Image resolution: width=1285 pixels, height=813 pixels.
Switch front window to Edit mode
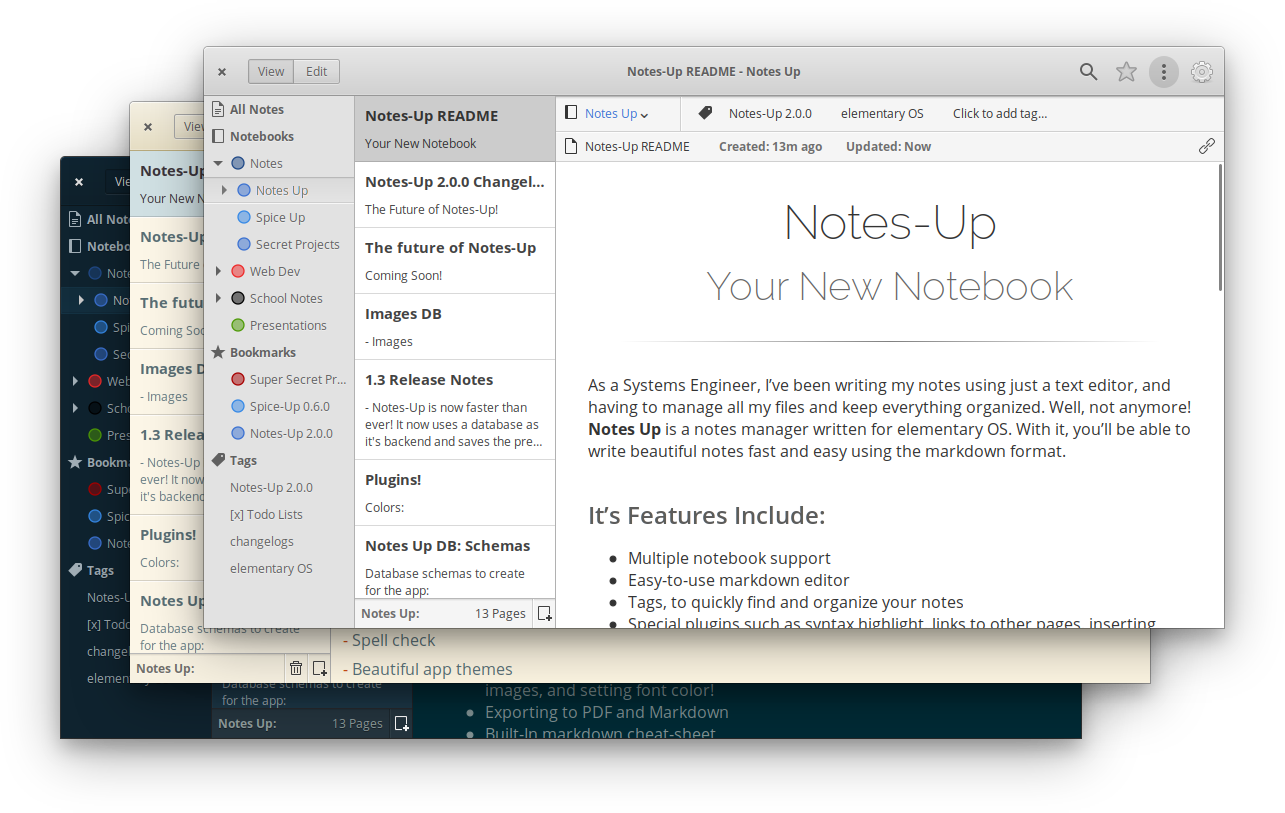pos(317,72)
